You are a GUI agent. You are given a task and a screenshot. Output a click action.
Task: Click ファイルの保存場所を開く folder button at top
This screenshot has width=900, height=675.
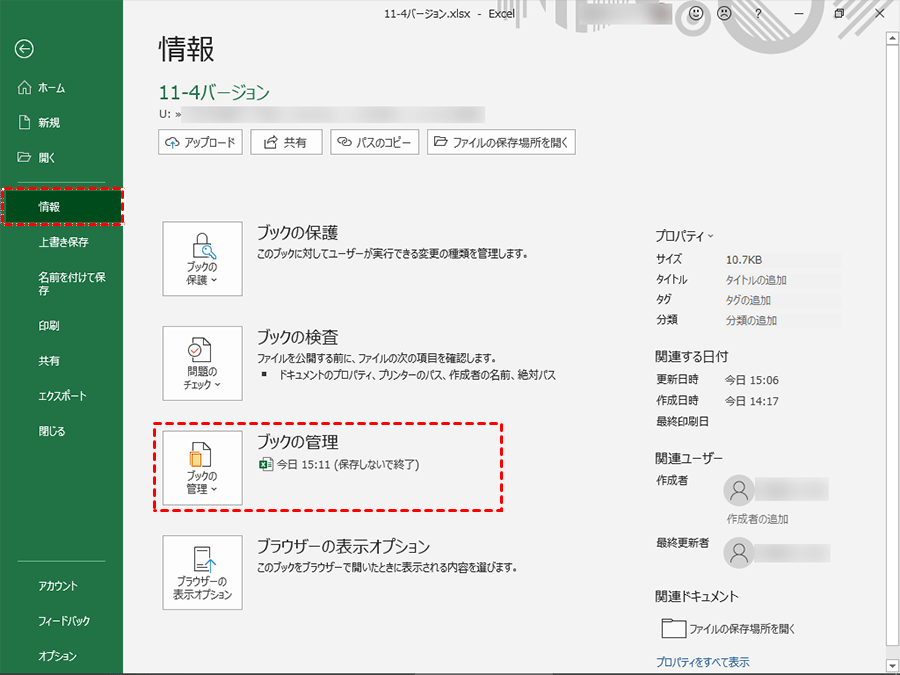click(501, 142)
